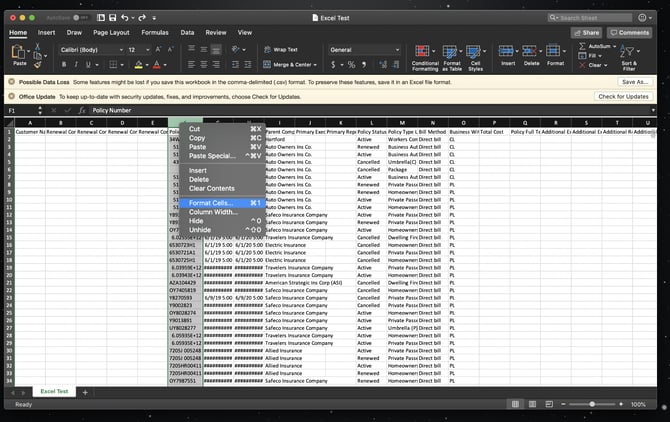
Task: Align text right in cells
Action: click(x=216, y=64)
